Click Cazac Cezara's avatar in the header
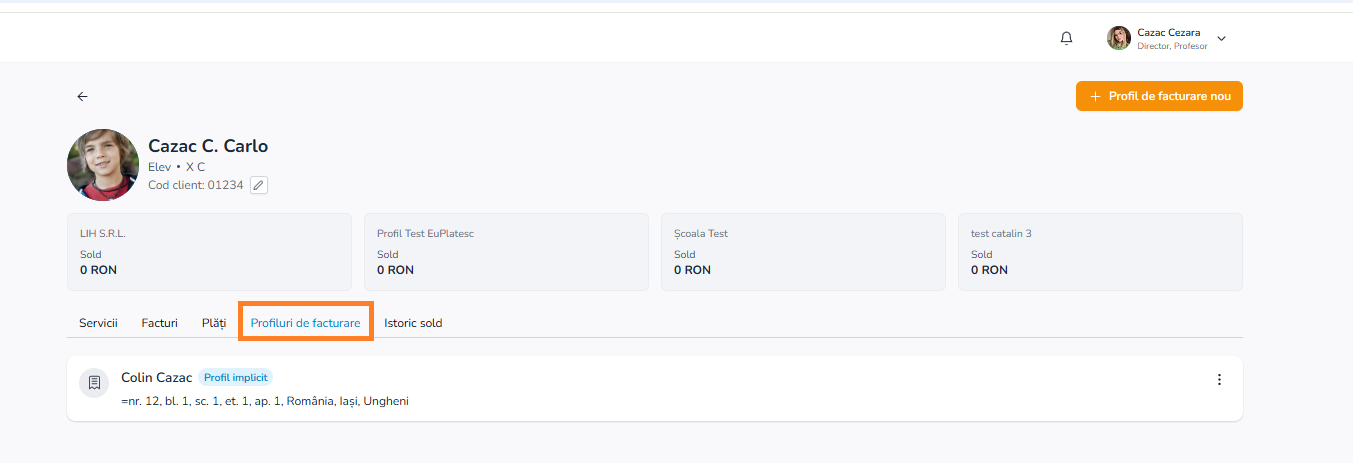 coord(1118,38)
